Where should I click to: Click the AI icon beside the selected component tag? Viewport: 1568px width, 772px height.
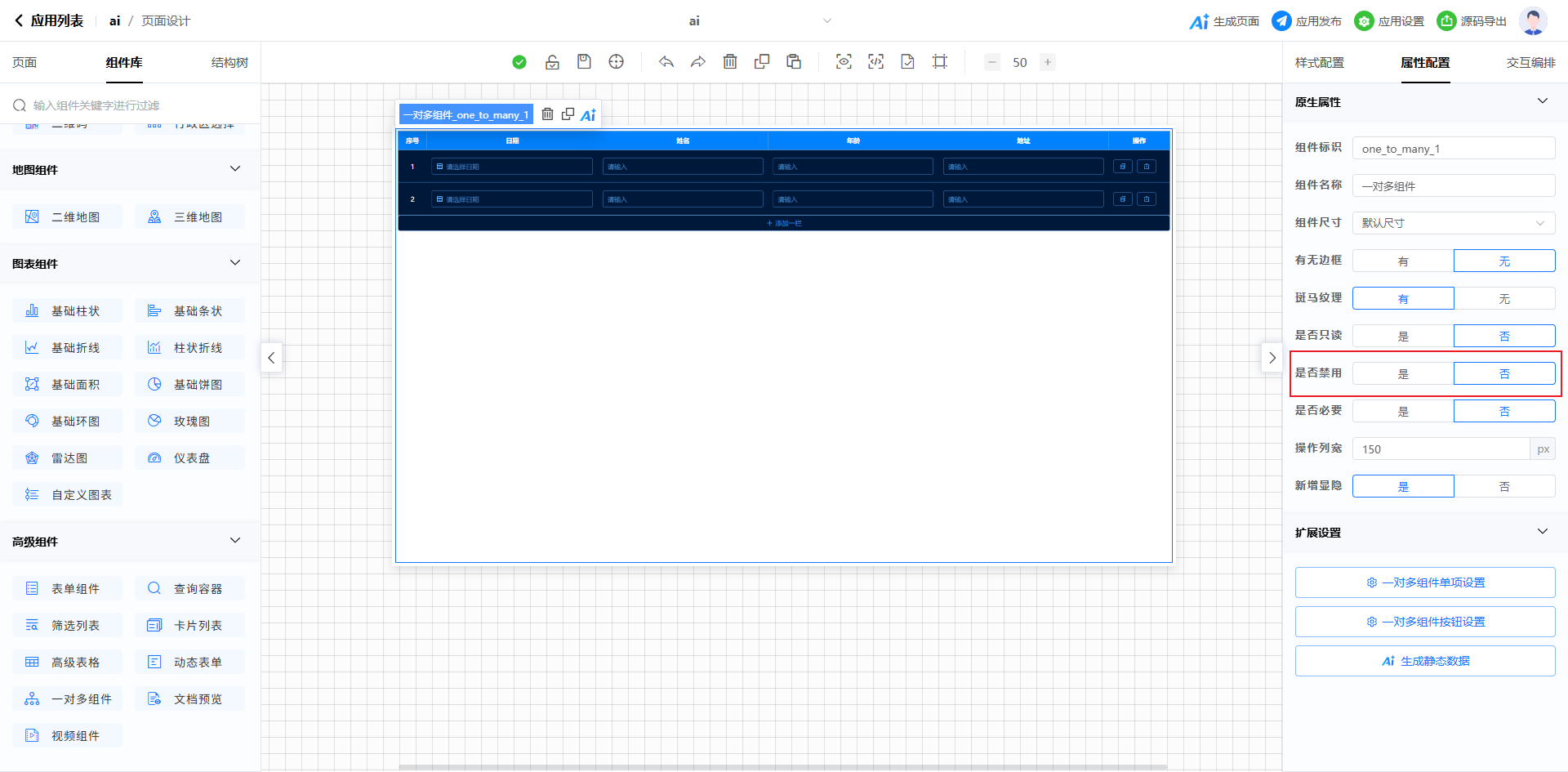[x=588, y=115]
